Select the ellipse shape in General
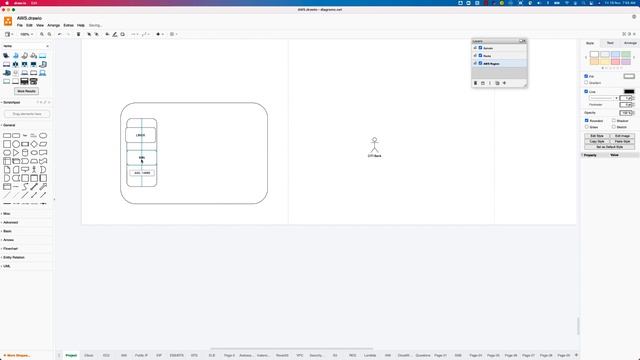The width and height of the screenshot is (640, 360). [43, 136]
